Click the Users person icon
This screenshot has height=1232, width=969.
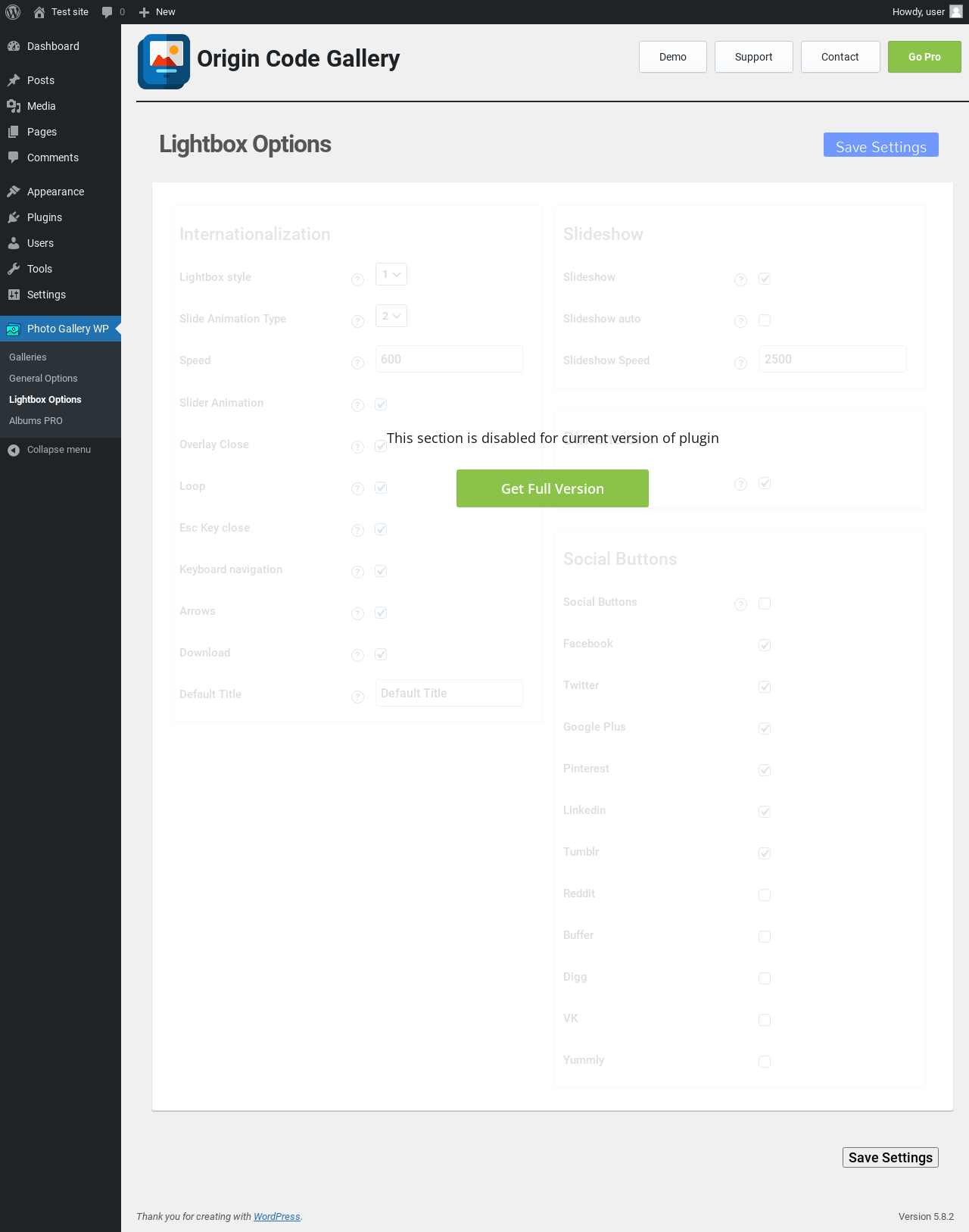pos(14,243)
